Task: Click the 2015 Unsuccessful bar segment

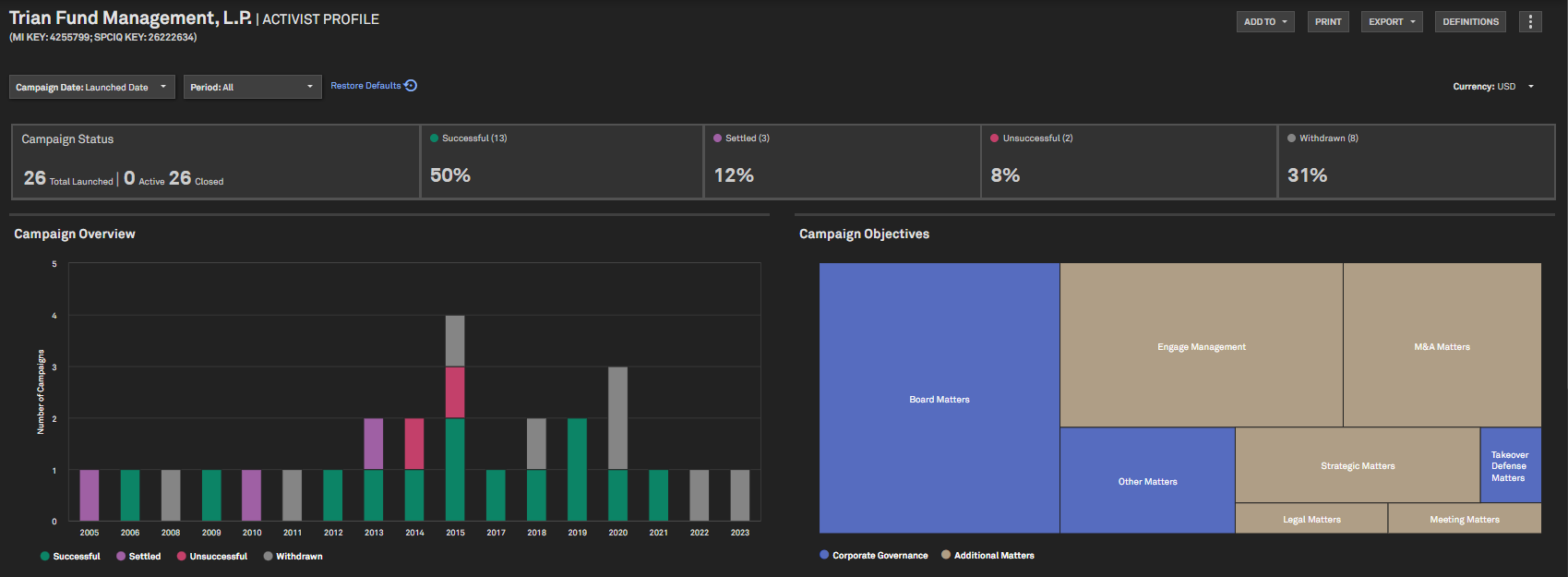Action: click(x=455, y=392)
